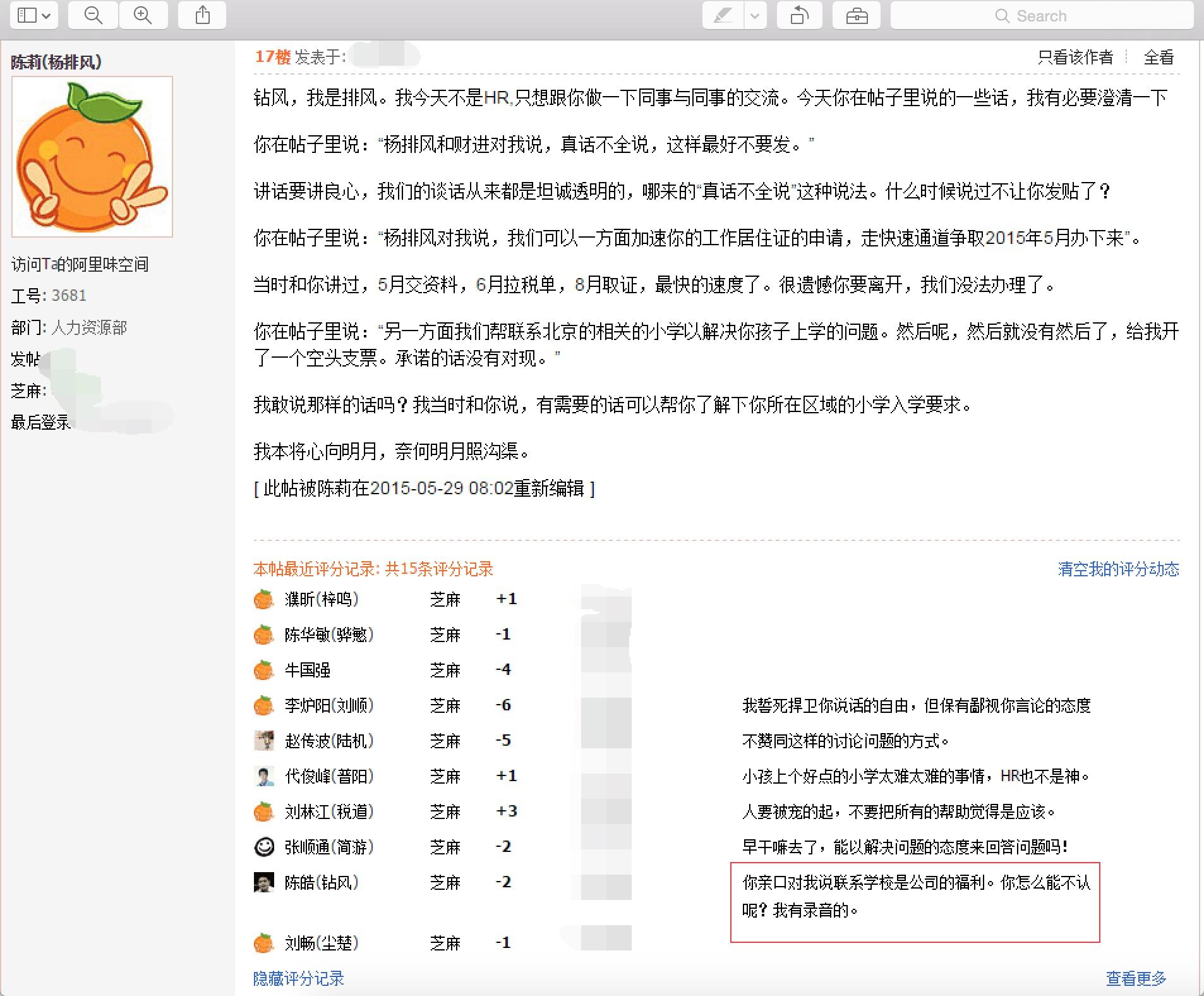Toggle 只看该作者 filter
Viewport: 1204px width, 996px height.
tap(1075, 58)
